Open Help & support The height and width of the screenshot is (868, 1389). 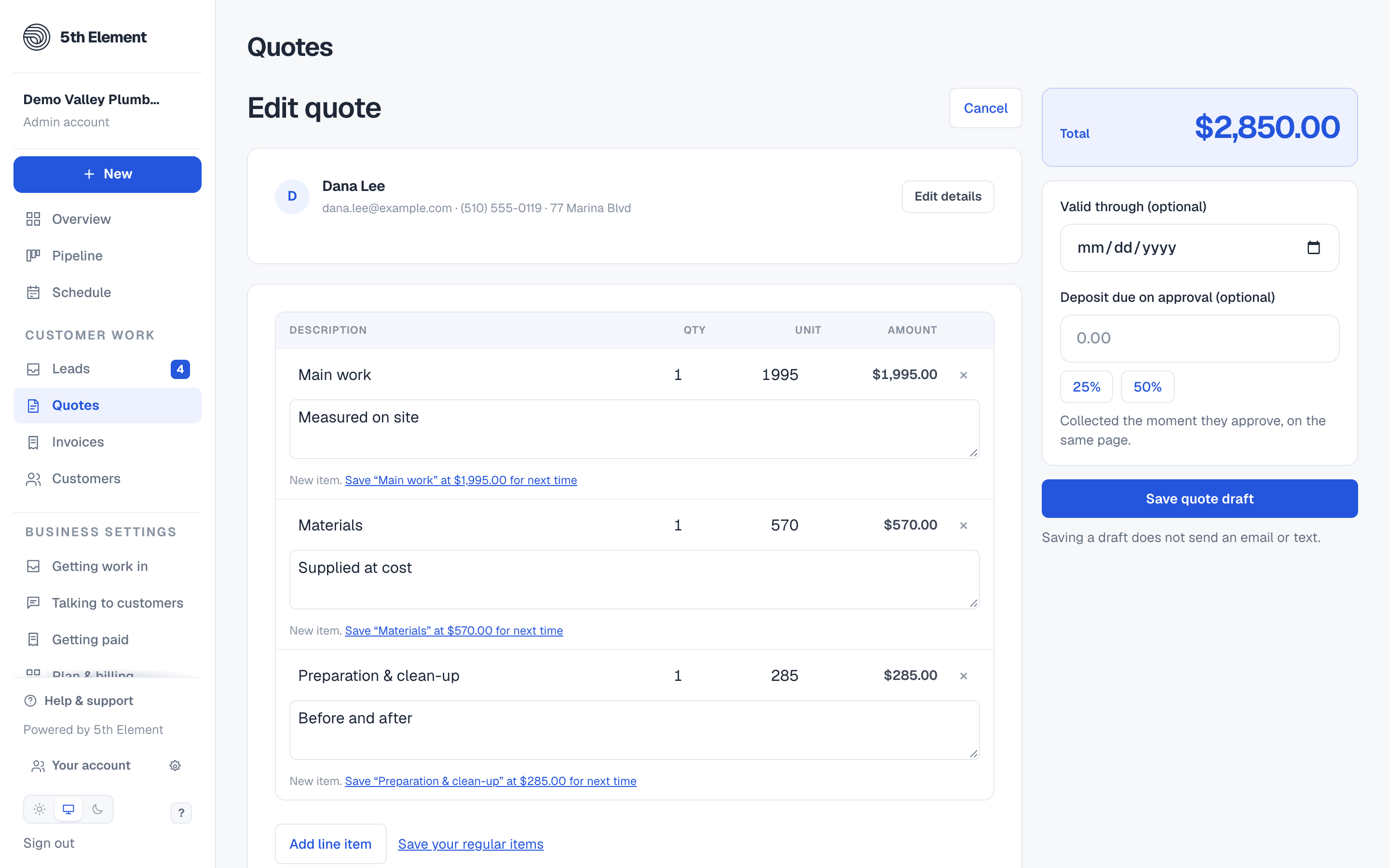click(79, 701)
